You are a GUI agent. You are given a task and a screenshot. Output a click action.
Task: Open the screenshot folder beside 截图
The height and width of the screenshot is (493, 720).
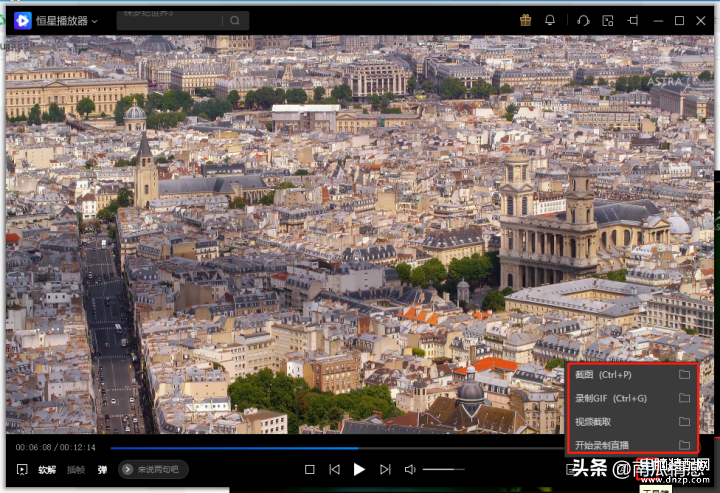click(684, 375)
